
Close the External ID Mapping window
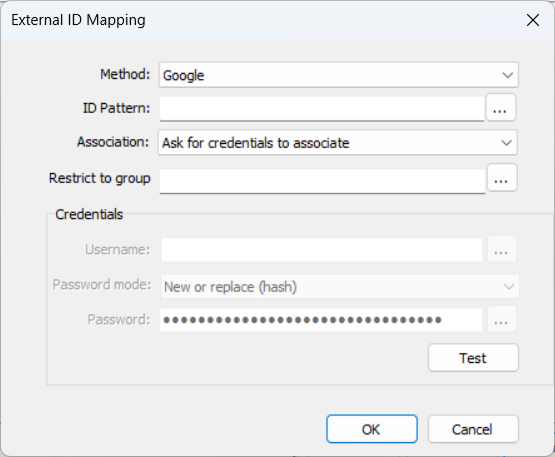pyautogui.click(x=533, y=20)
